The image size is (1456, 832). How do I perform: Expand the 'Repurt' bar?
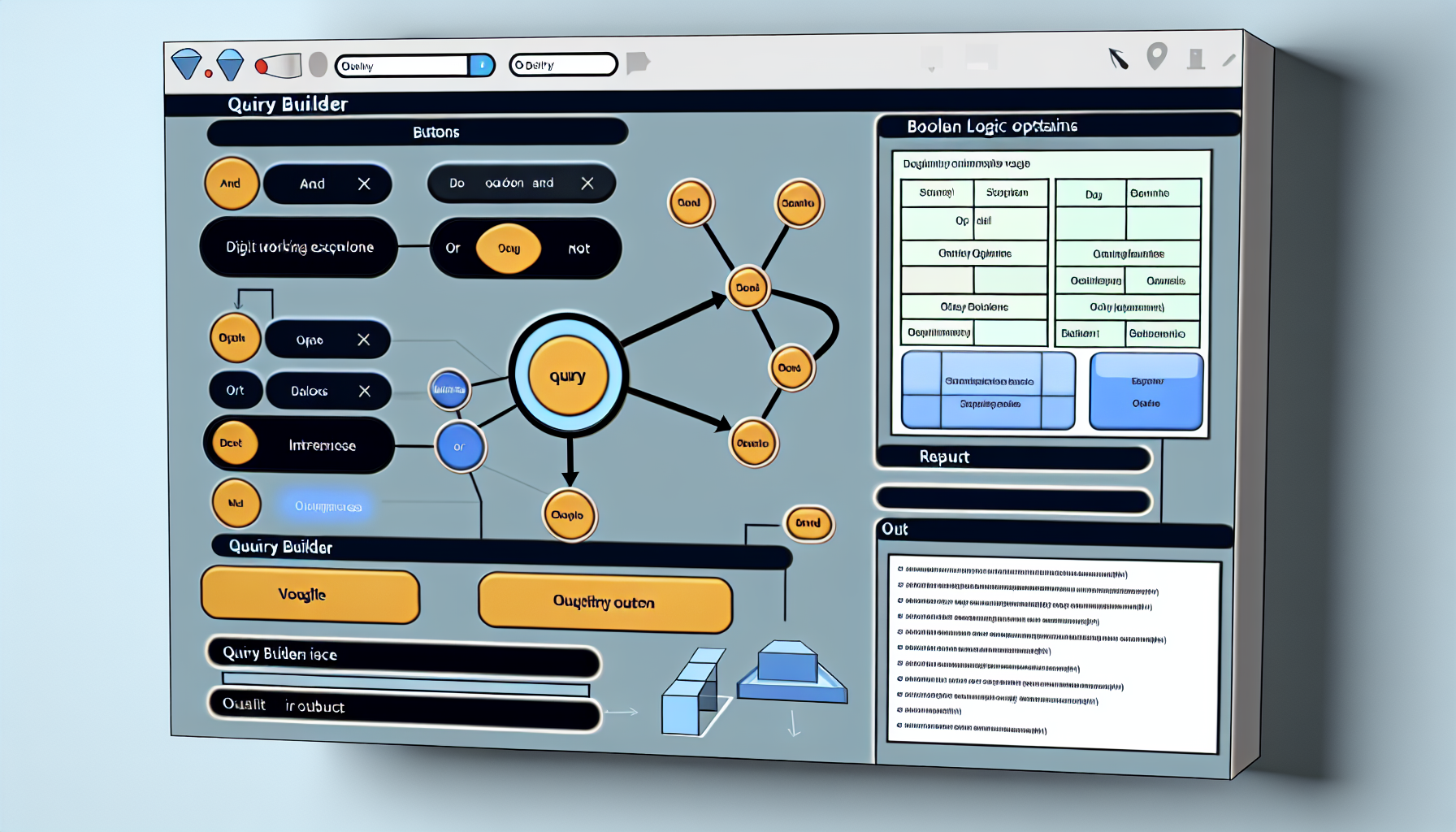(x=1013, y=457)
